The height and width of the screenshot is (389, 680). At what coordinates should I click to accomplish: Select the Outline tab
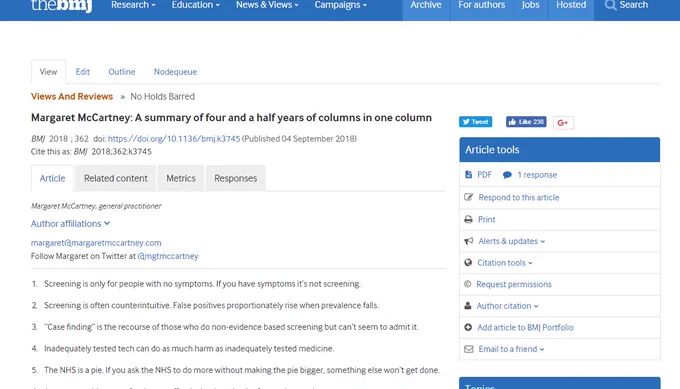[122, 72]
